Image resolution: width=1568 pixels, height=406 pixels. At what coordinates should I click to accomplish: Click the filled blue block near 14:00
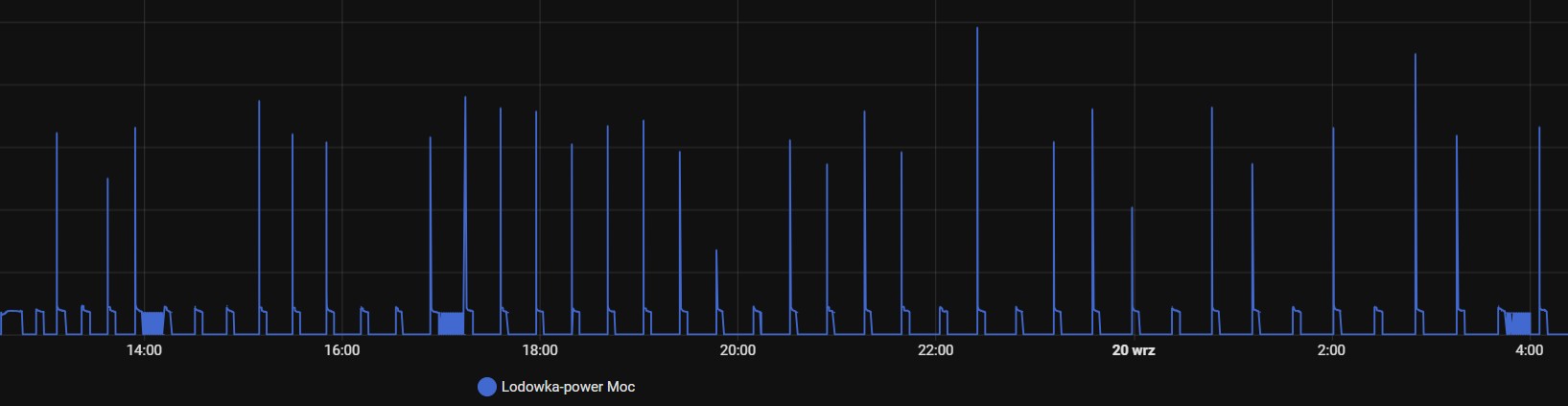[x=152, y=322]
